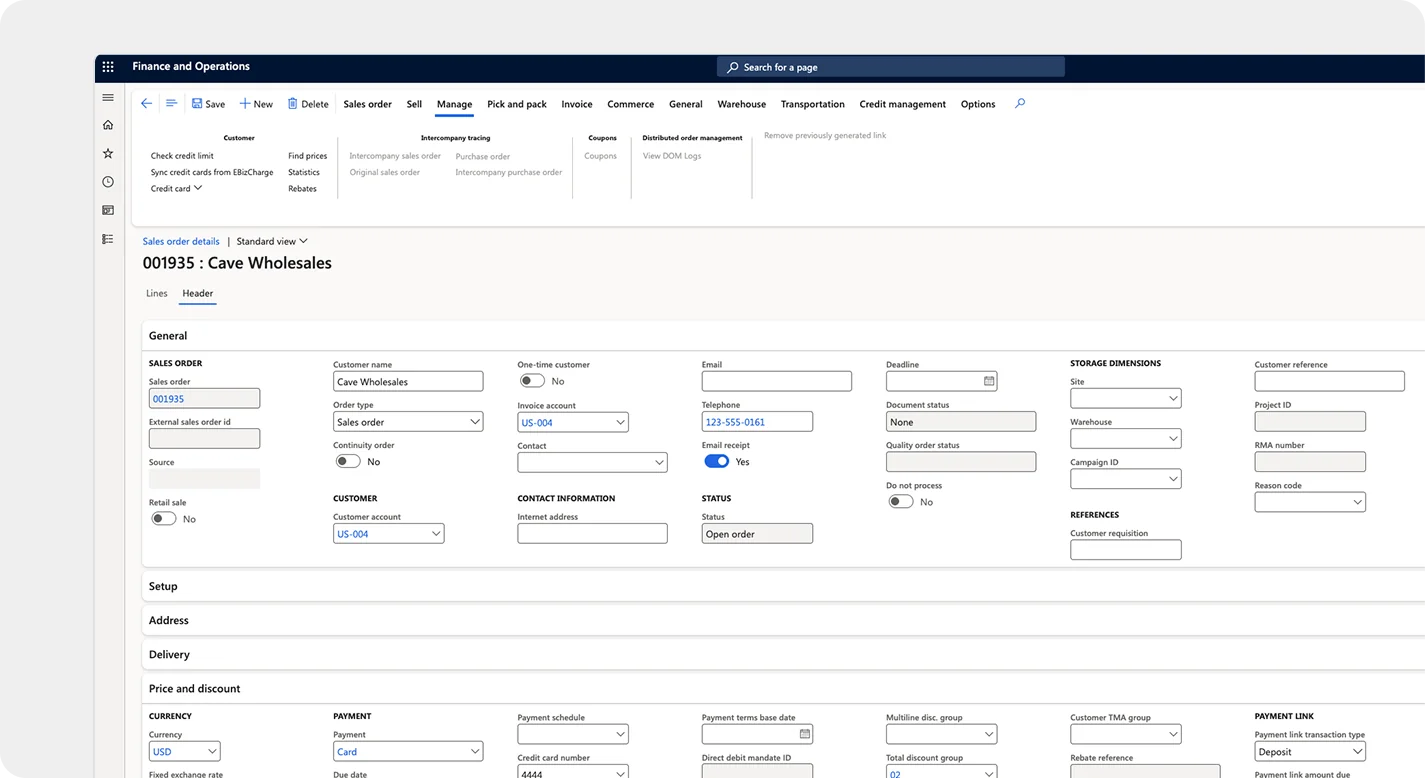
Task: Open Payment terms base date calendar
Action: (805, 734)
